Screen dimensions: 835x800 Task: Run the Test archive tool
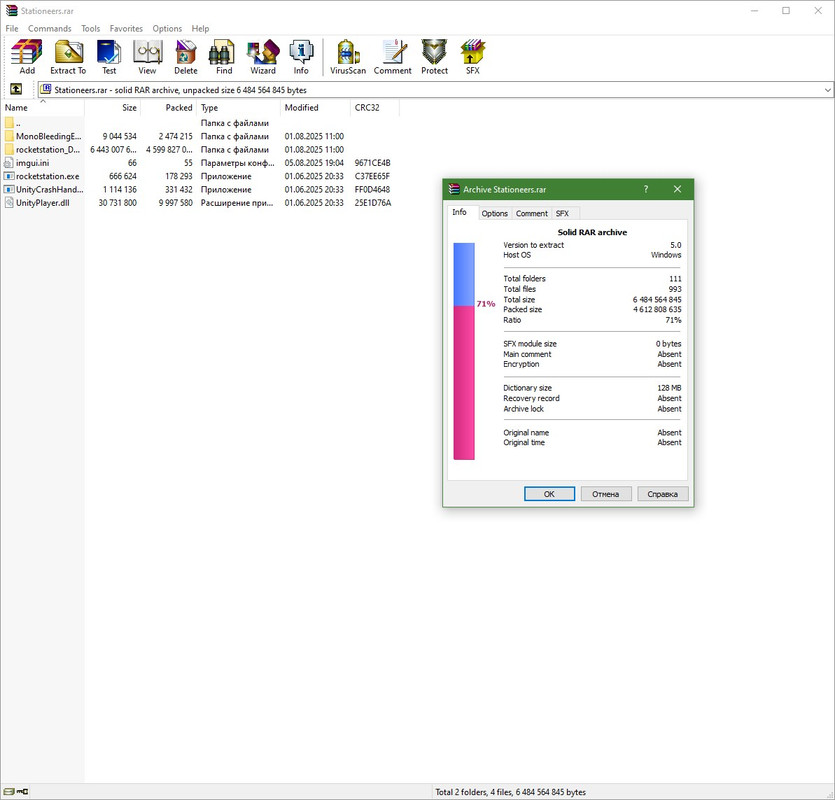coord(109,56)
